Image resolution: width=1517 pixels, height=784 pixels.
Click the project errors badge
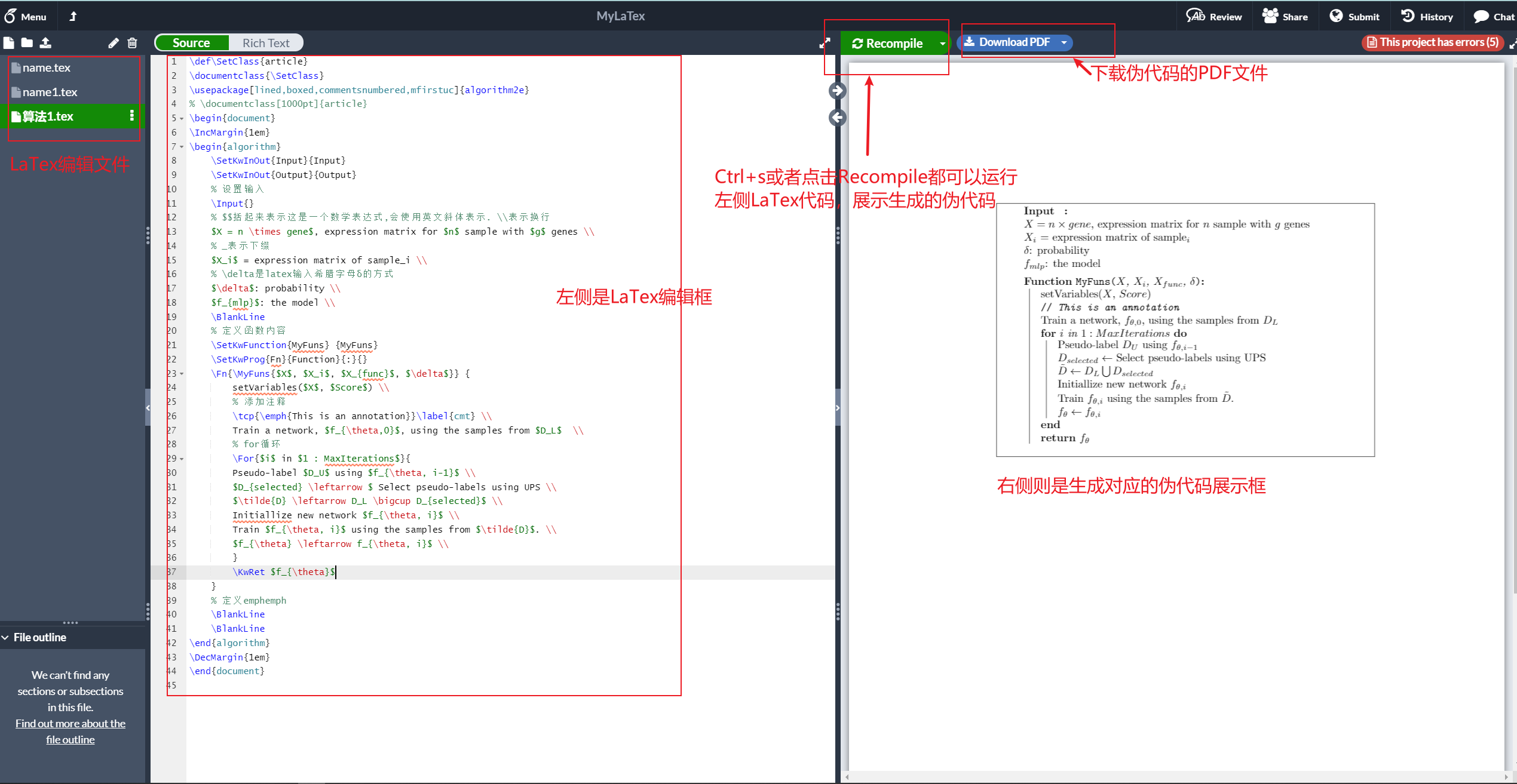(1432, 42)
